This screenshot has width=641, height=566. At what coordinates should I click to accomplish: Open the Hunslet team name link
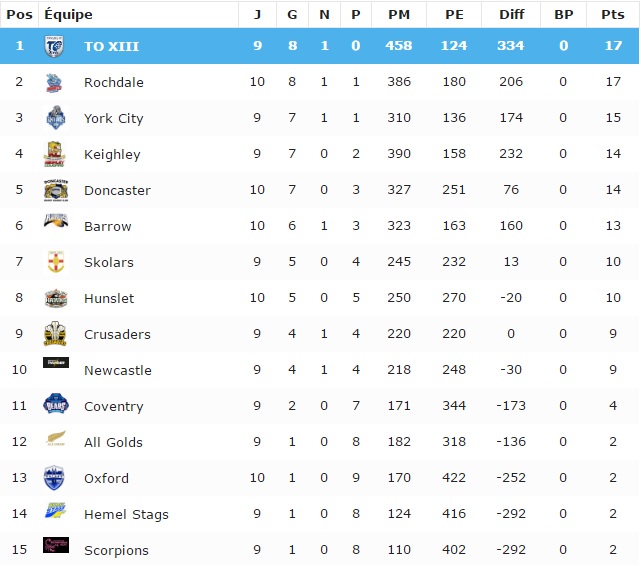click(109, 298)
